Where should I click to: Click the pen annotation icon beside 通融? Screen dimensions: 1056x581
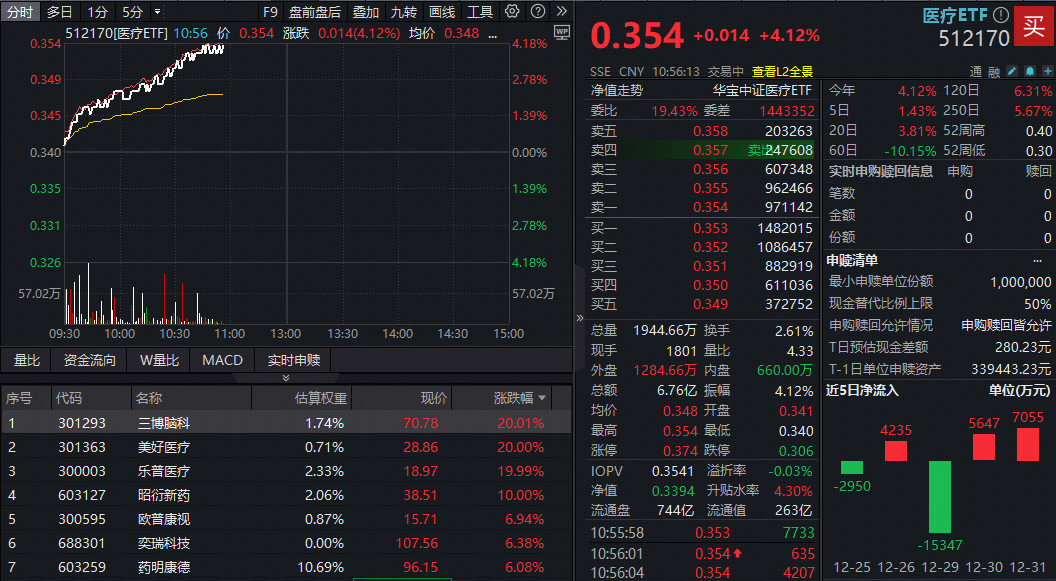click(x=1012, y=71)
